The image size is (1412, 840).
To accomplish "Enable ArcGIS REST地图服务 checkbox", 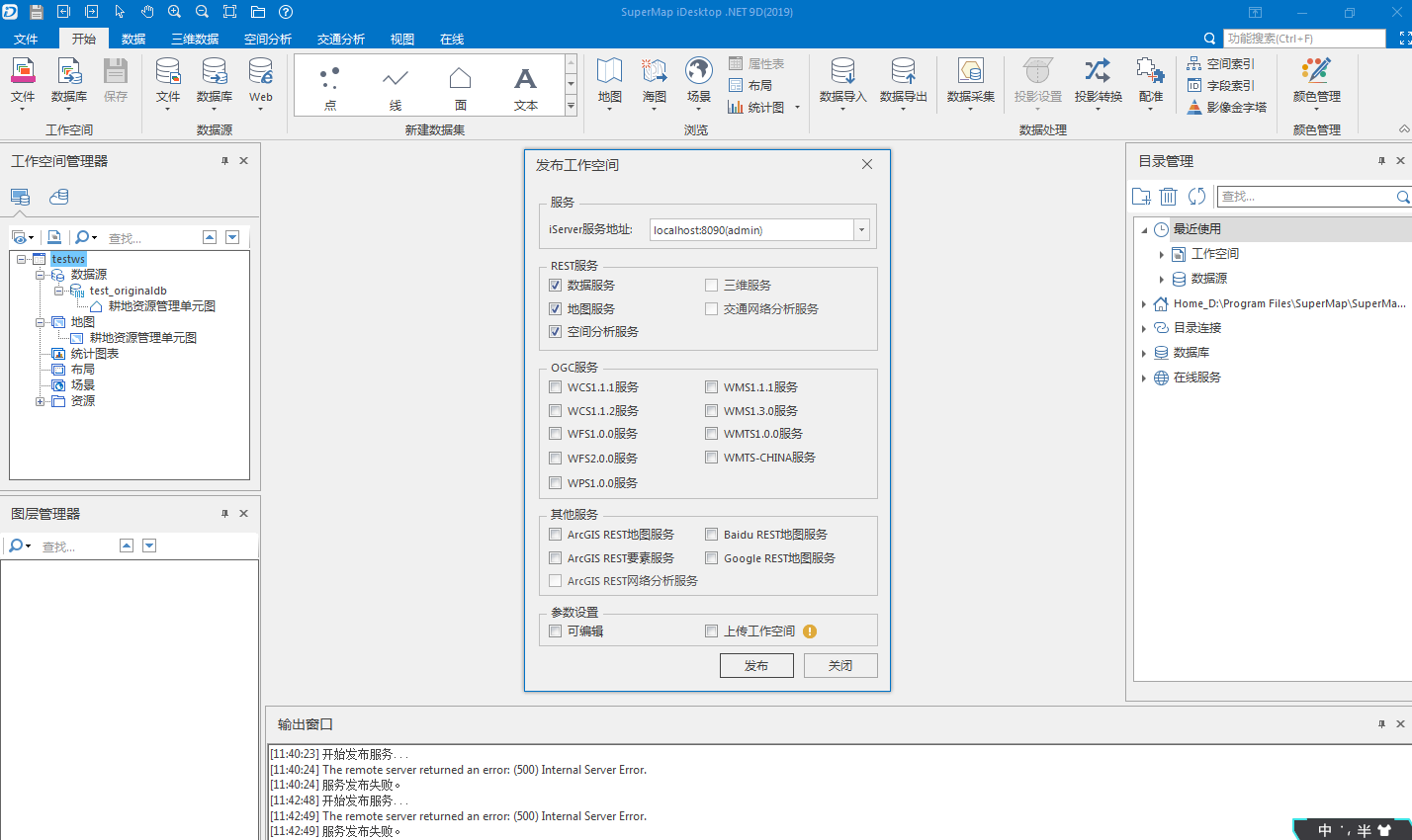I will (555, 535).
